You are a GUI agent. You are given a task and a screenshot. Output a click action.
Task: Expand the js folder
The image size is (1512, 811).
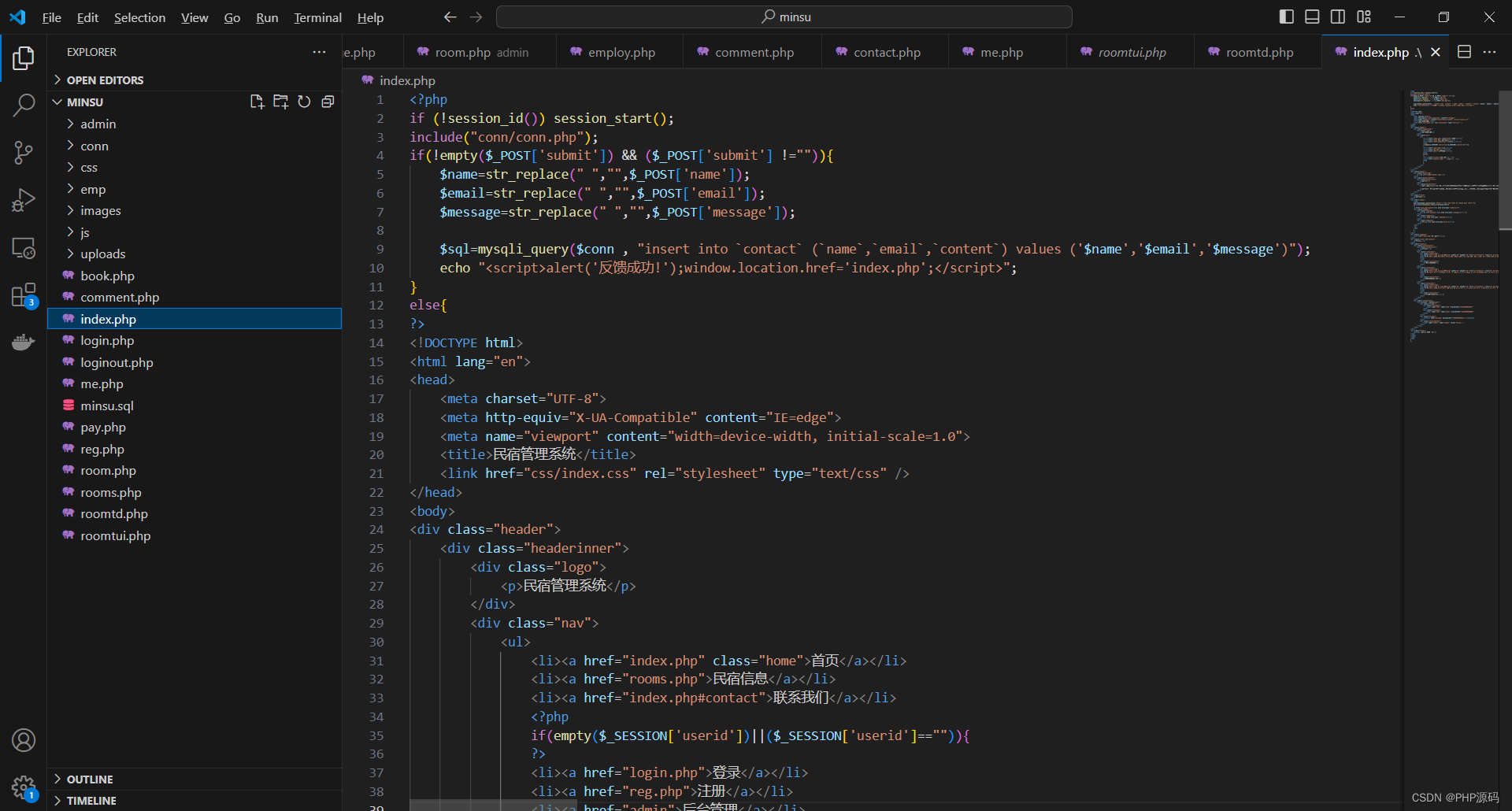194,232
